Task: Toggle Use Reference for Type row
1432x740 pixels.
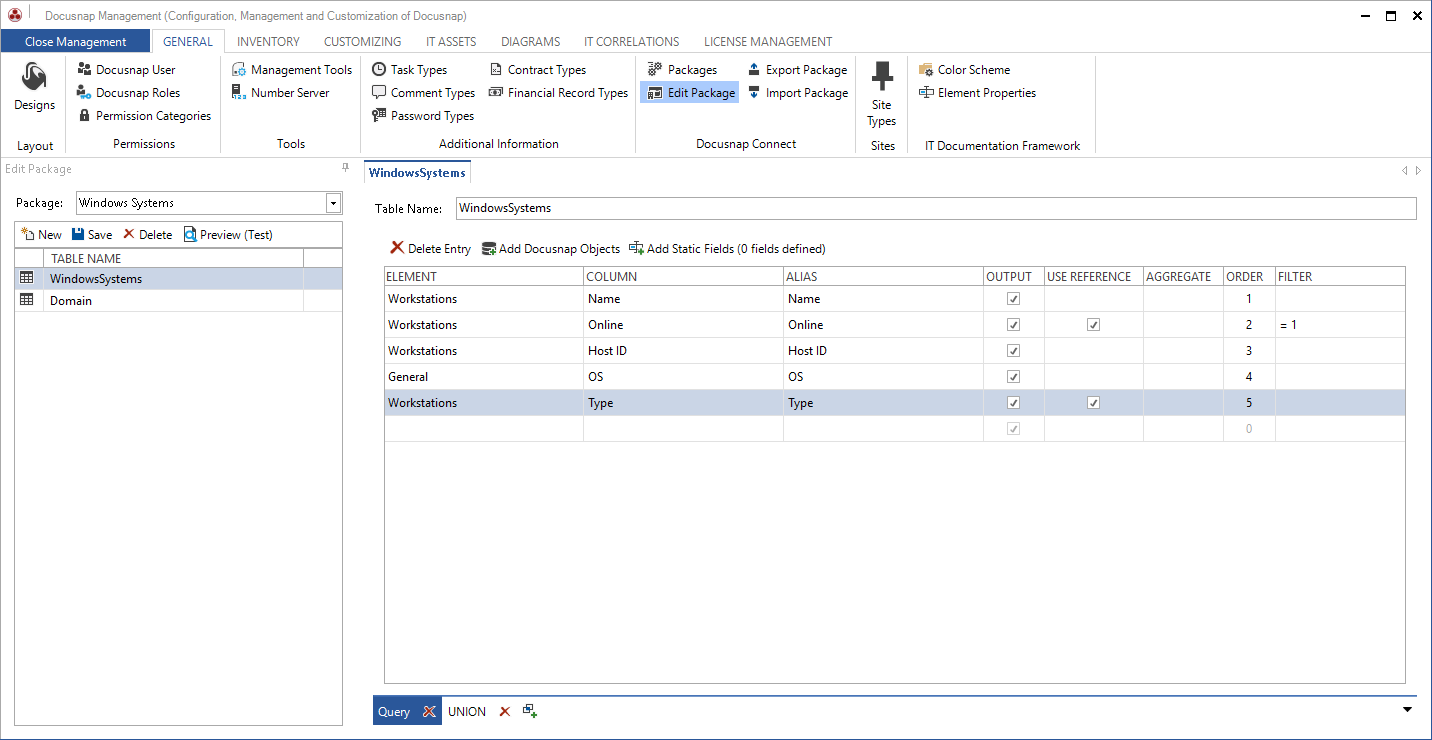Action: [1093, 403]
